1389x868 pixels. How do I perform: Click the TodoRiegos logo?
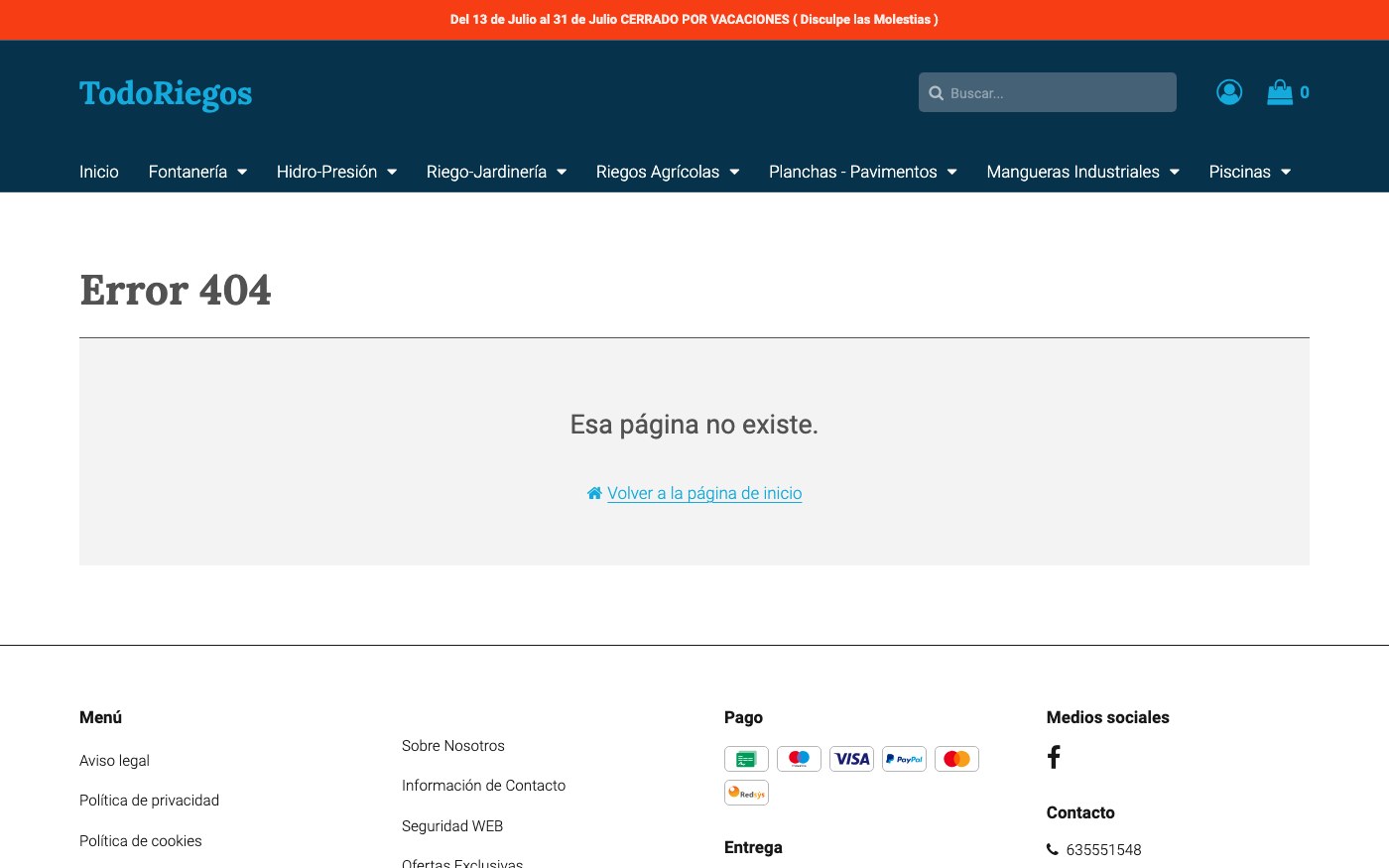[x=166, y=93]
